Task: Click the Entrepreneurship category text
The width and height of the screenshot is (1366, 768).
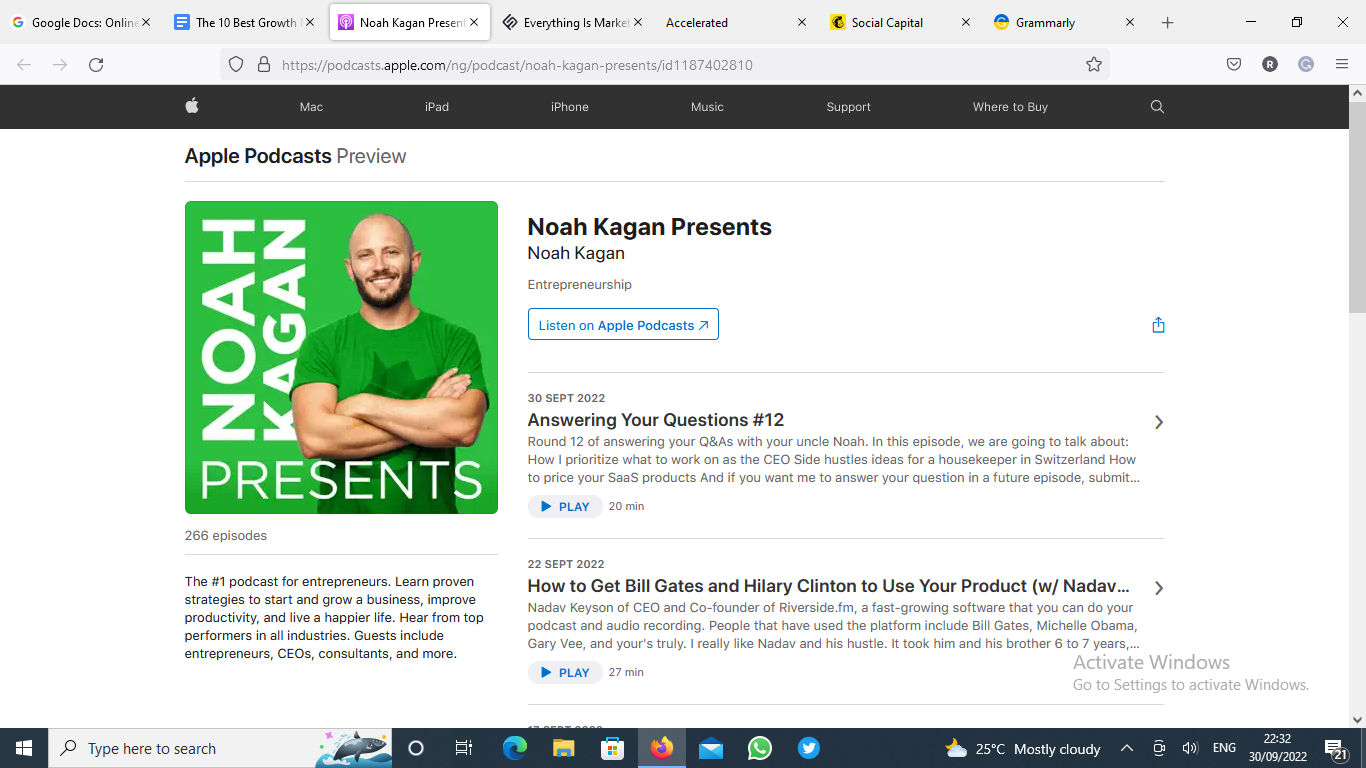Action: [x=580, y=285]
